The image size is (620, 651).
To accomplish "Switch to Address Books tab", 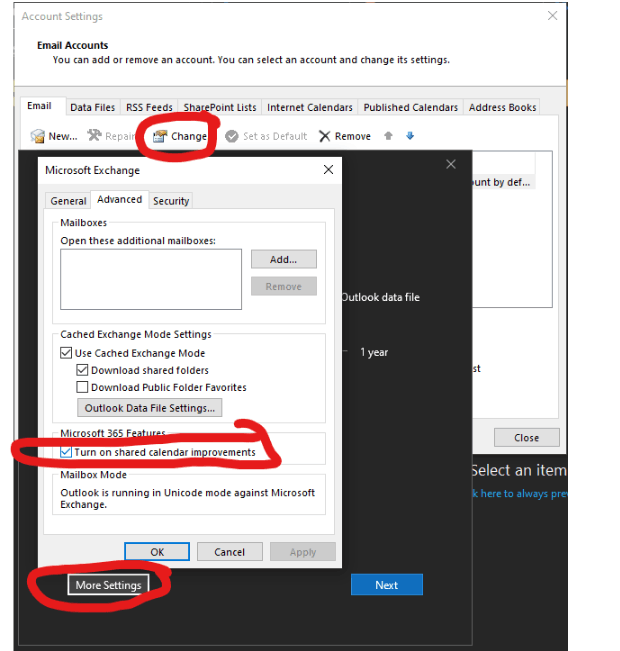I will (502, 108).
